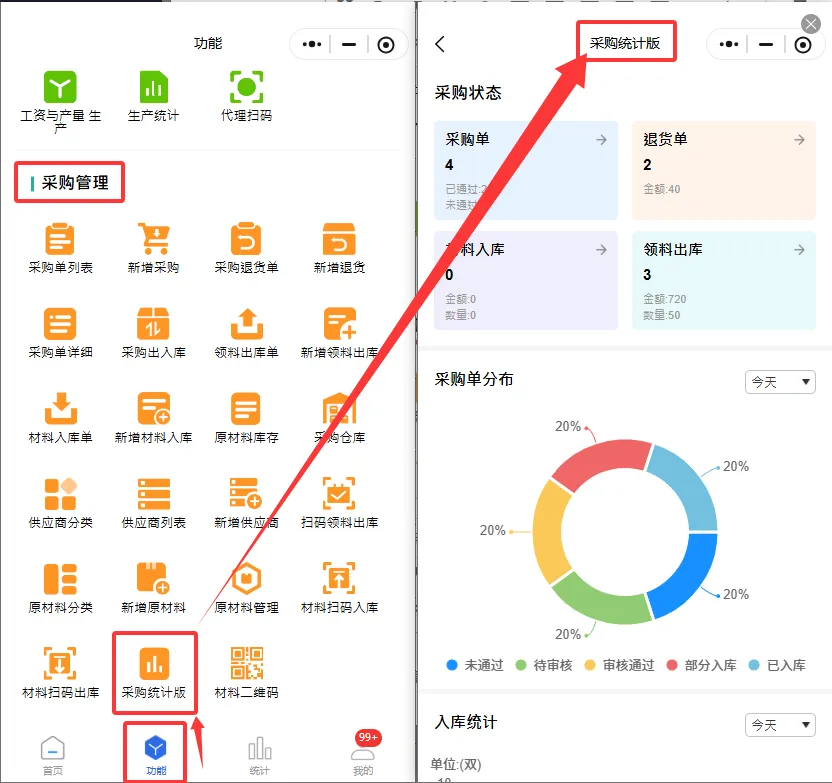Toggle 待审核 legend item in chart

click(544, 665)
